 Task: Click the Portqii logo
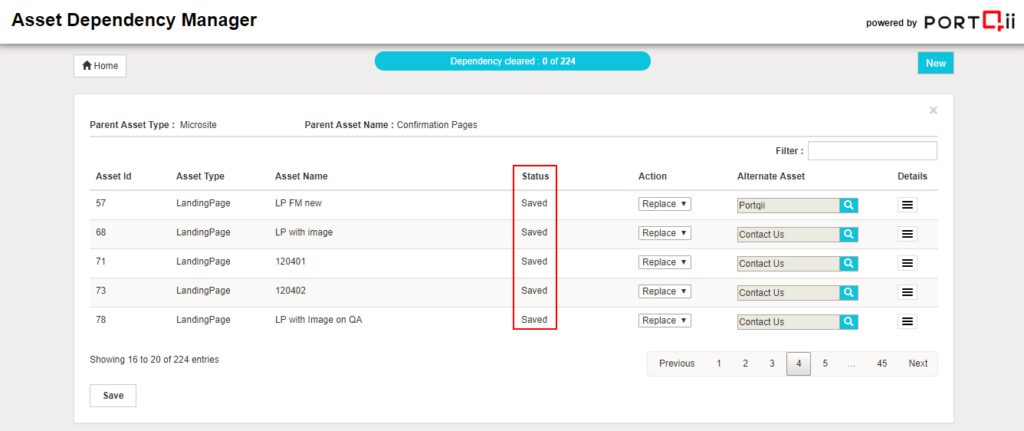point(970,22)
